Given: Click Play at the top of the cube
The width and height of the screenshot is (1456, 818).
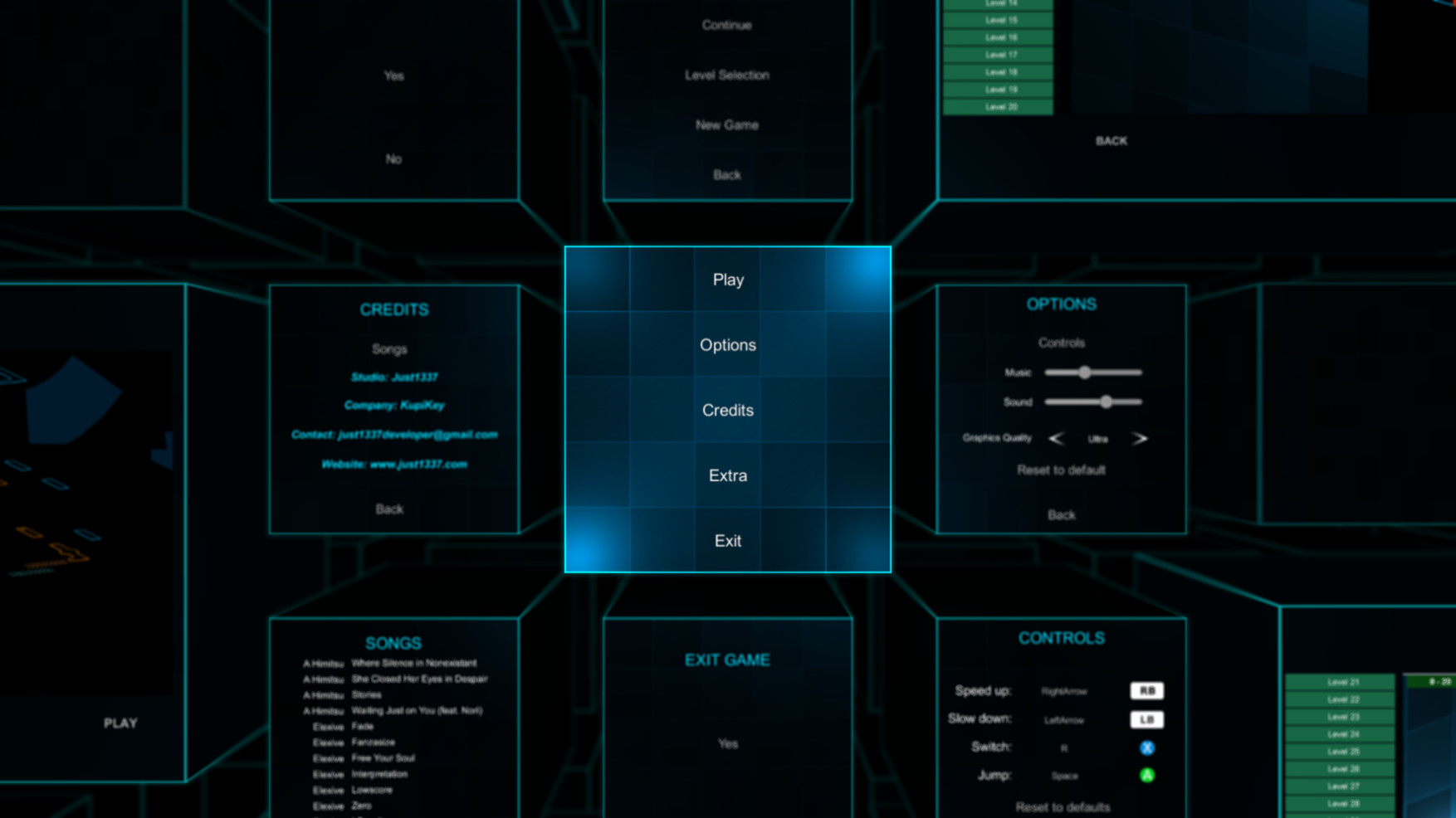Looking at the screenshot, I should [x=728, y=280].
